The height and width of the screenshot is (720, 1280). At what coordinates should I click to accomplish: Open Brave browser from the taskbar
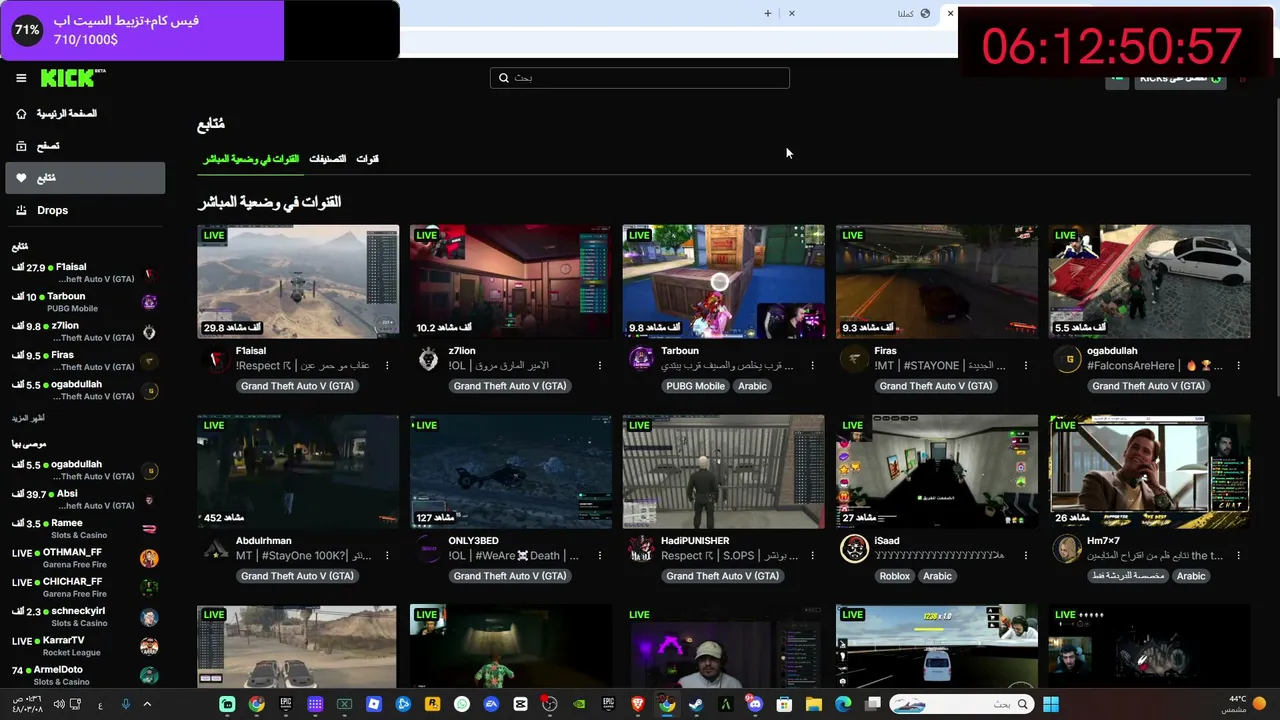(x=637, y=704)
